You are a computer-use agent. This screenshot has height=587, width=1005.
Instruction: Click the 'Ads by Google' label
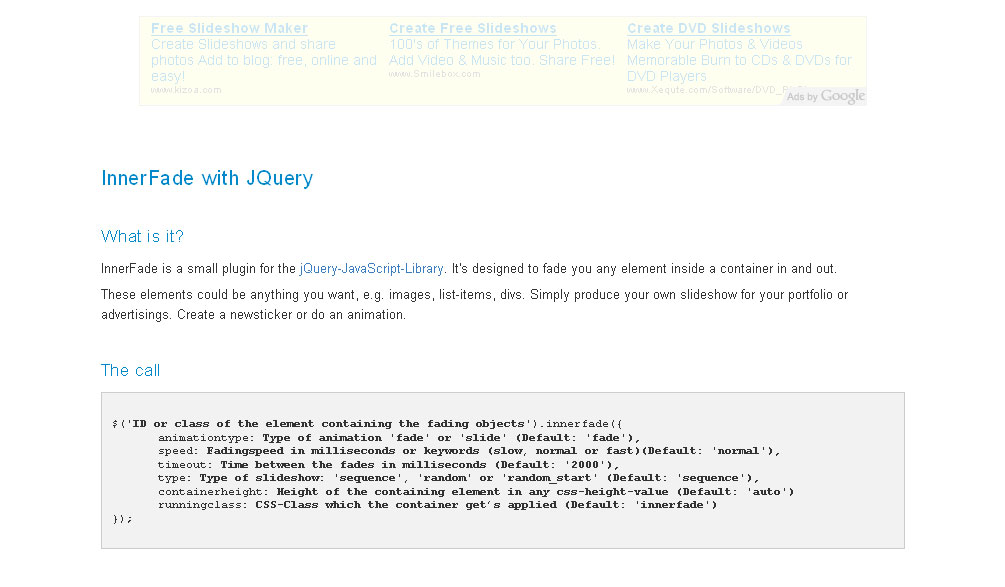coord(825,96)
